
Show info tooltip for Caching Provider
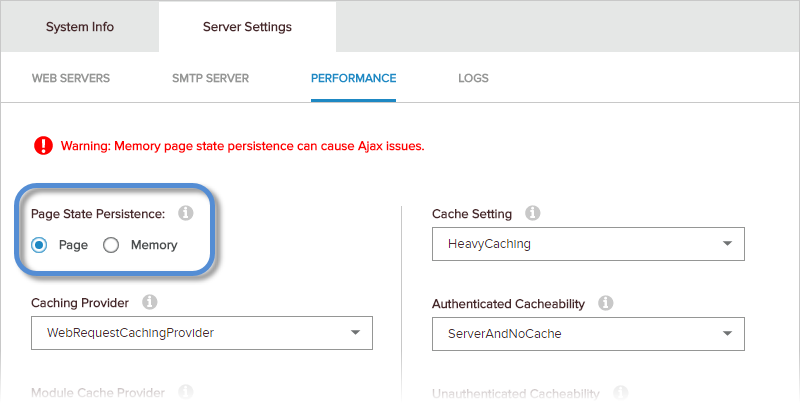[149, 302]
